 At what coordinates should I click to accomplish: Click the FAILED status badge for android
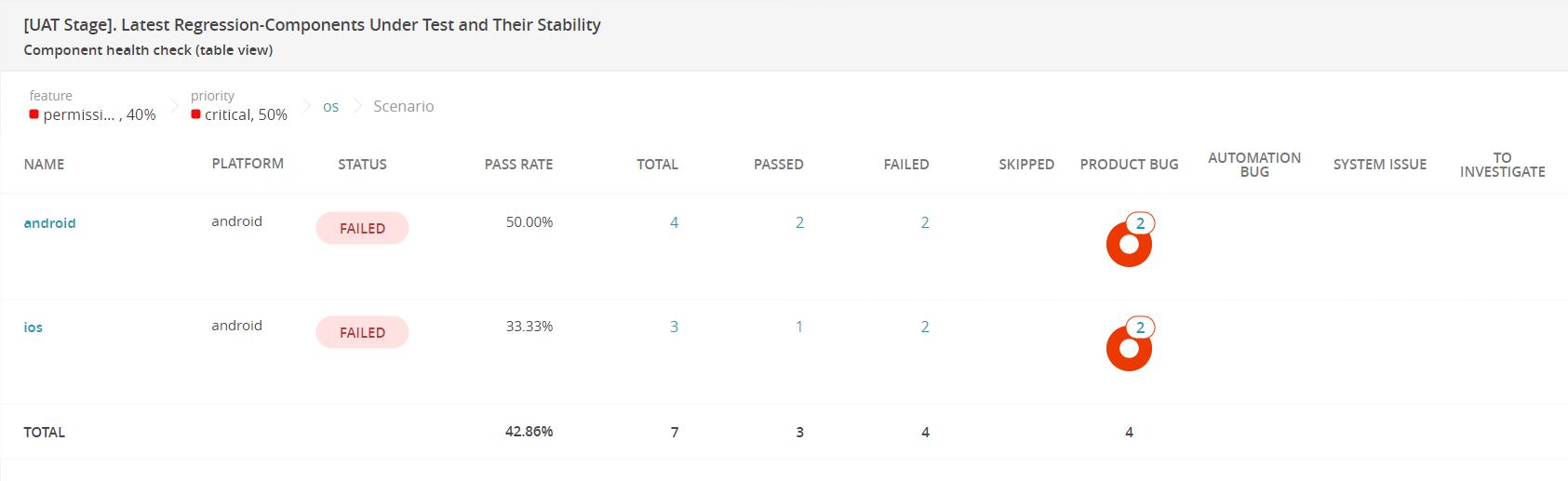(362, 228)
